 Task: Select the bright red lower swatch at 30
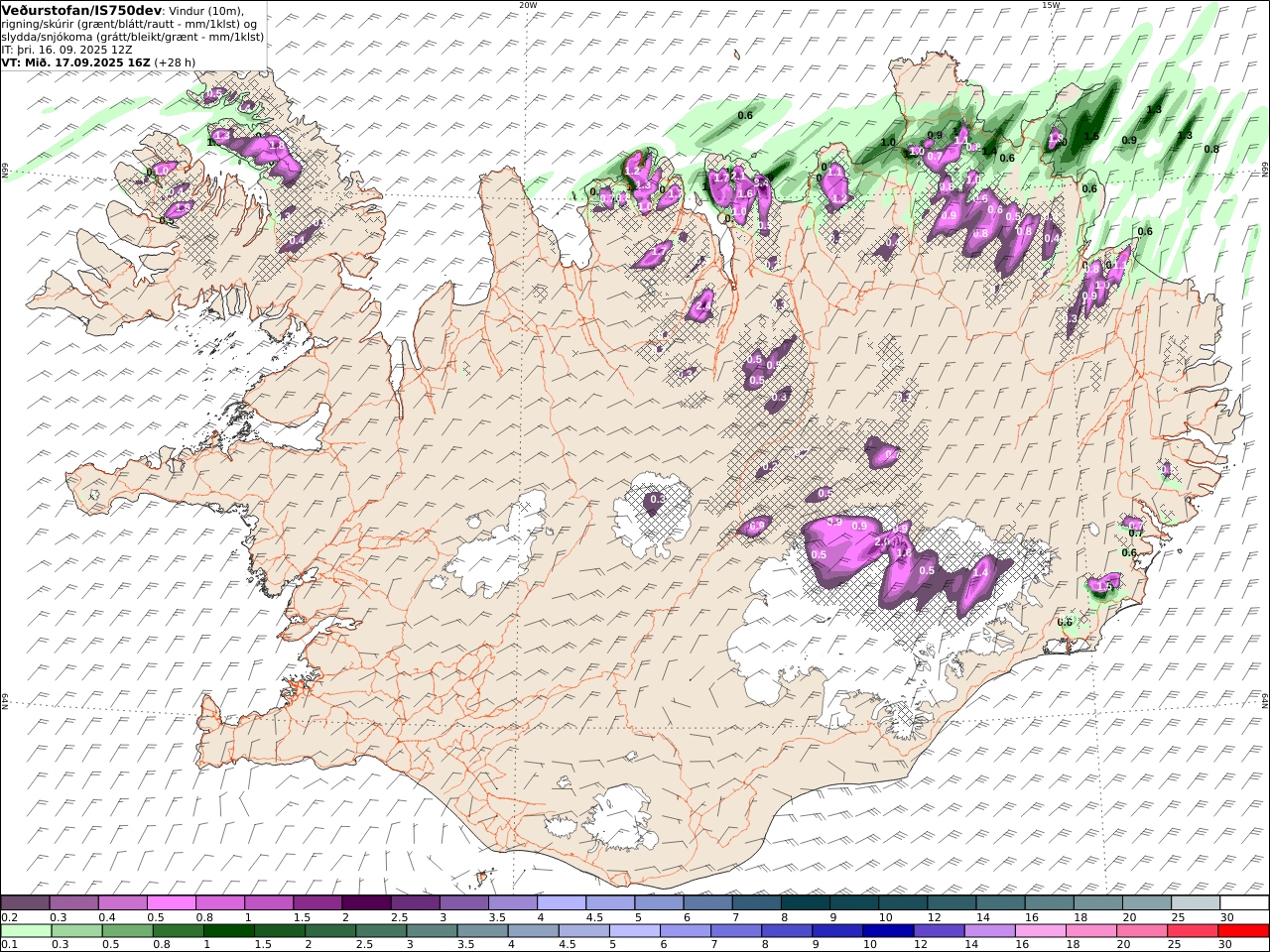[x=1242, y=931]
